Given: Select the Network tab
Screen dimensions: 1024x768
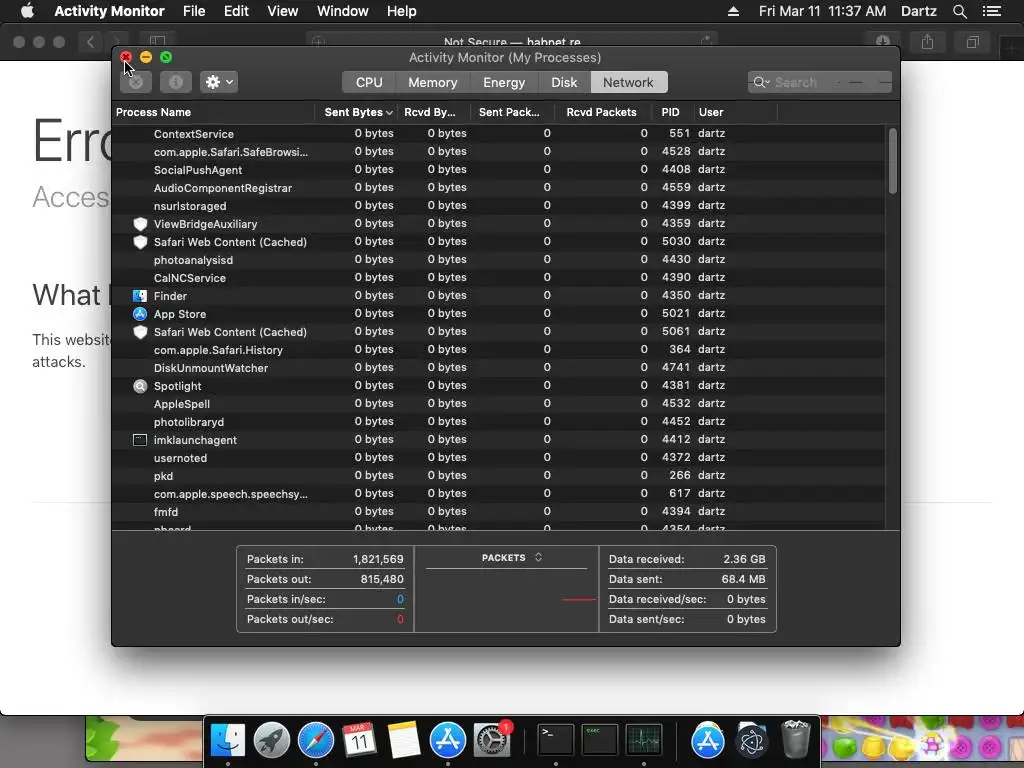Looking at the screenshot, I should click(628, 82).
